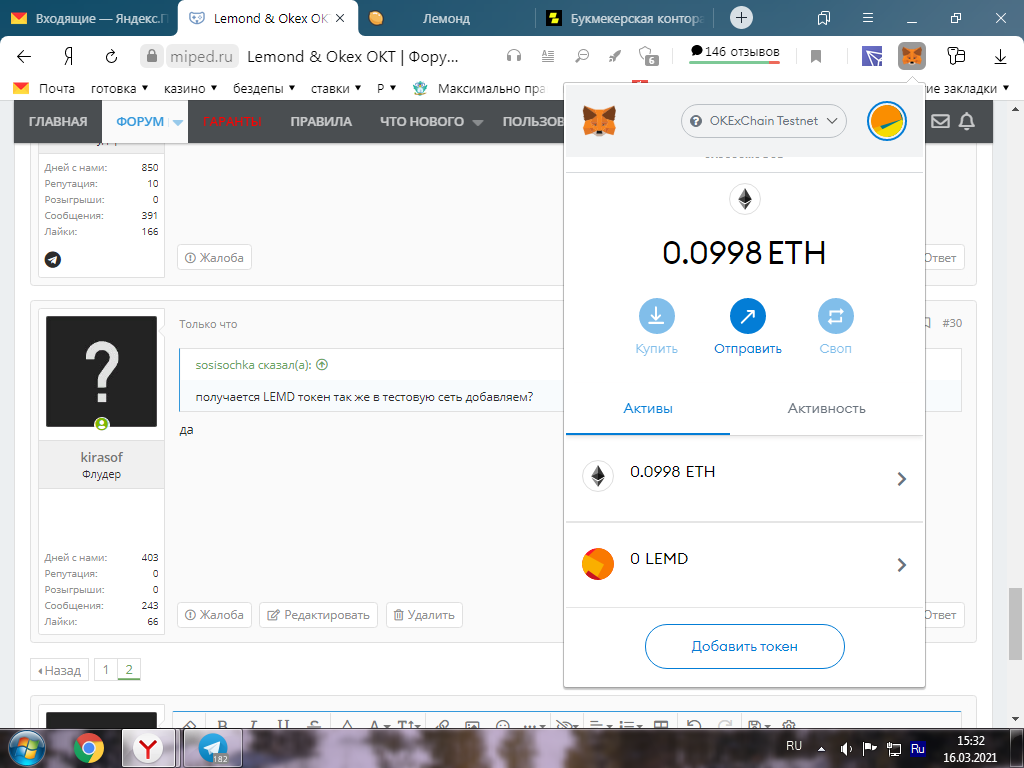Click the headphones read-aloud icon
Image resolution: width=1024 pixels, height=768 pixels.
pos(514,56)
